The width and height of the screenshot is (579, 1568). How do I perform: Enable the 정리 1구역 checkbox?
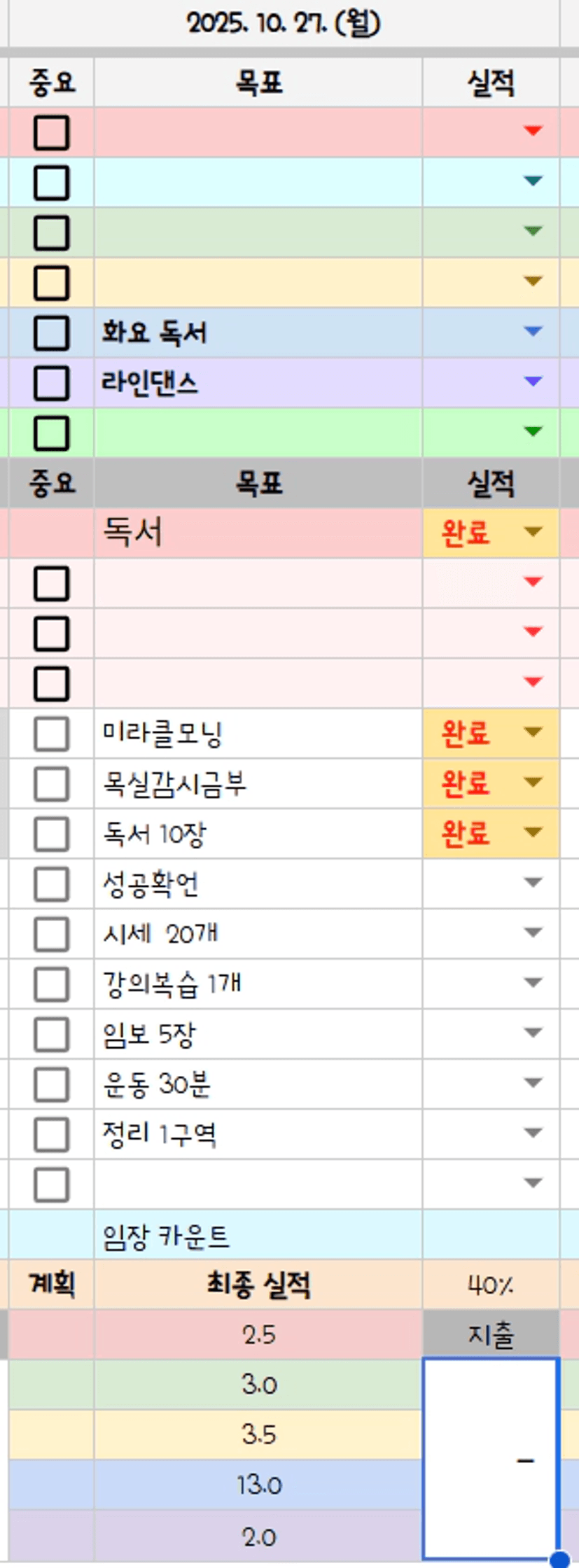(51, 1134)
